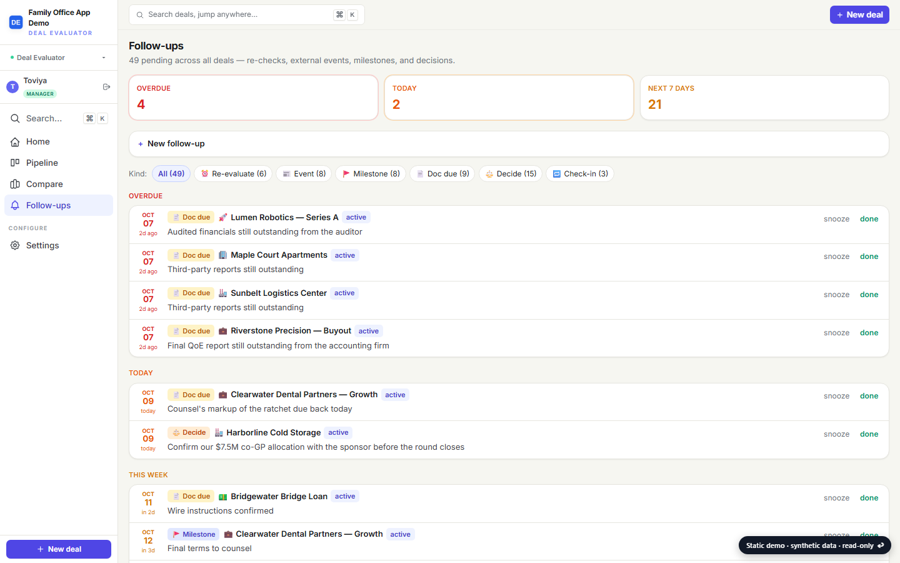Snooze the Lumen Robotics follow-up
900x563 pixels.
[836, 219]
